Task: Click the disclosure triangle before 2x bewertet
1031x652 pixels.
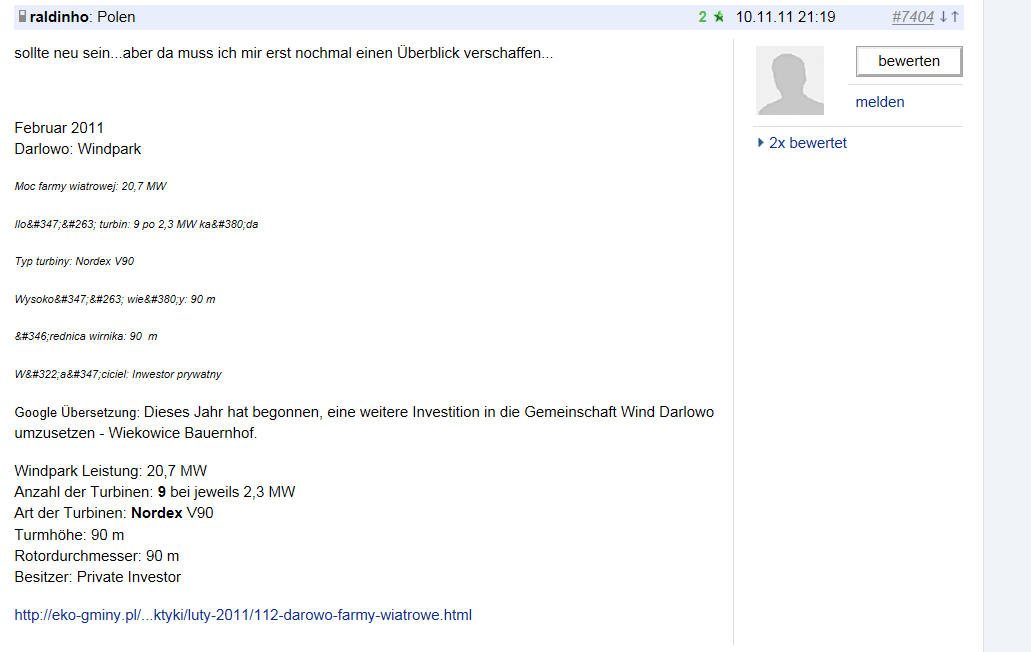Action: pyautogui.click(x=759, y=142)
